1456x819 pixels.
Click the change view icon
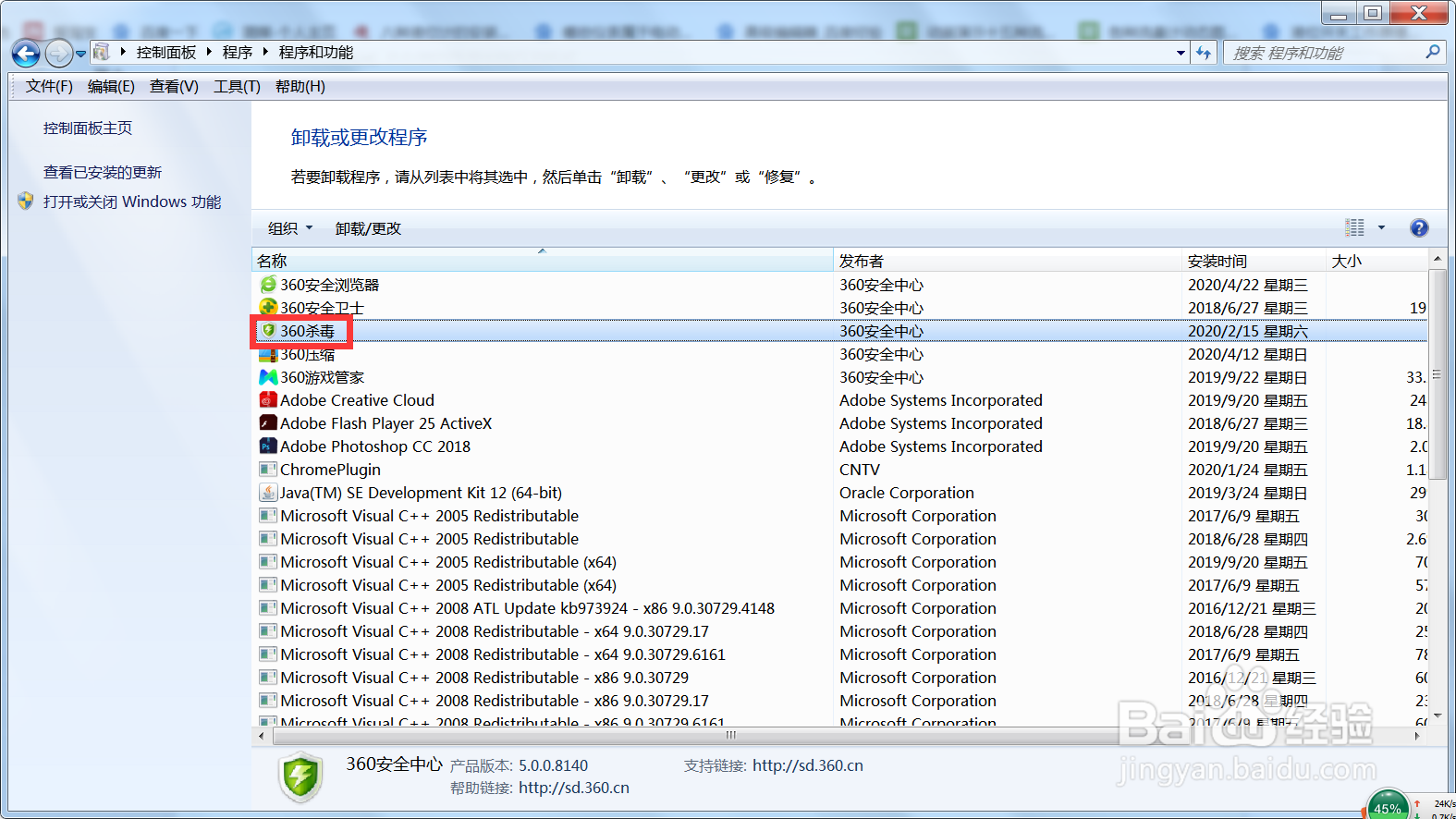tap(1354, 227)
